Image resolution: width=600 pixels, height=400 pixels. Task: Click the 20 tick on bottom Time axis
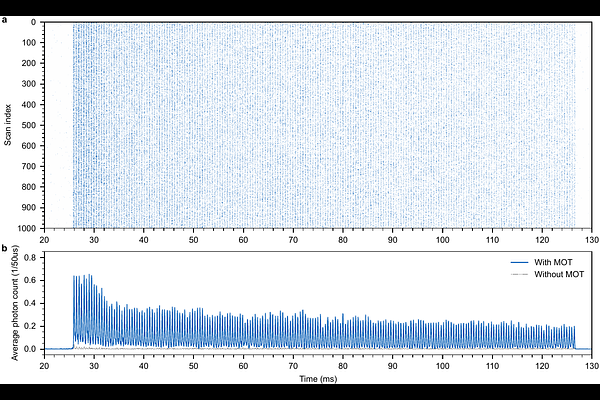(44, 365)
